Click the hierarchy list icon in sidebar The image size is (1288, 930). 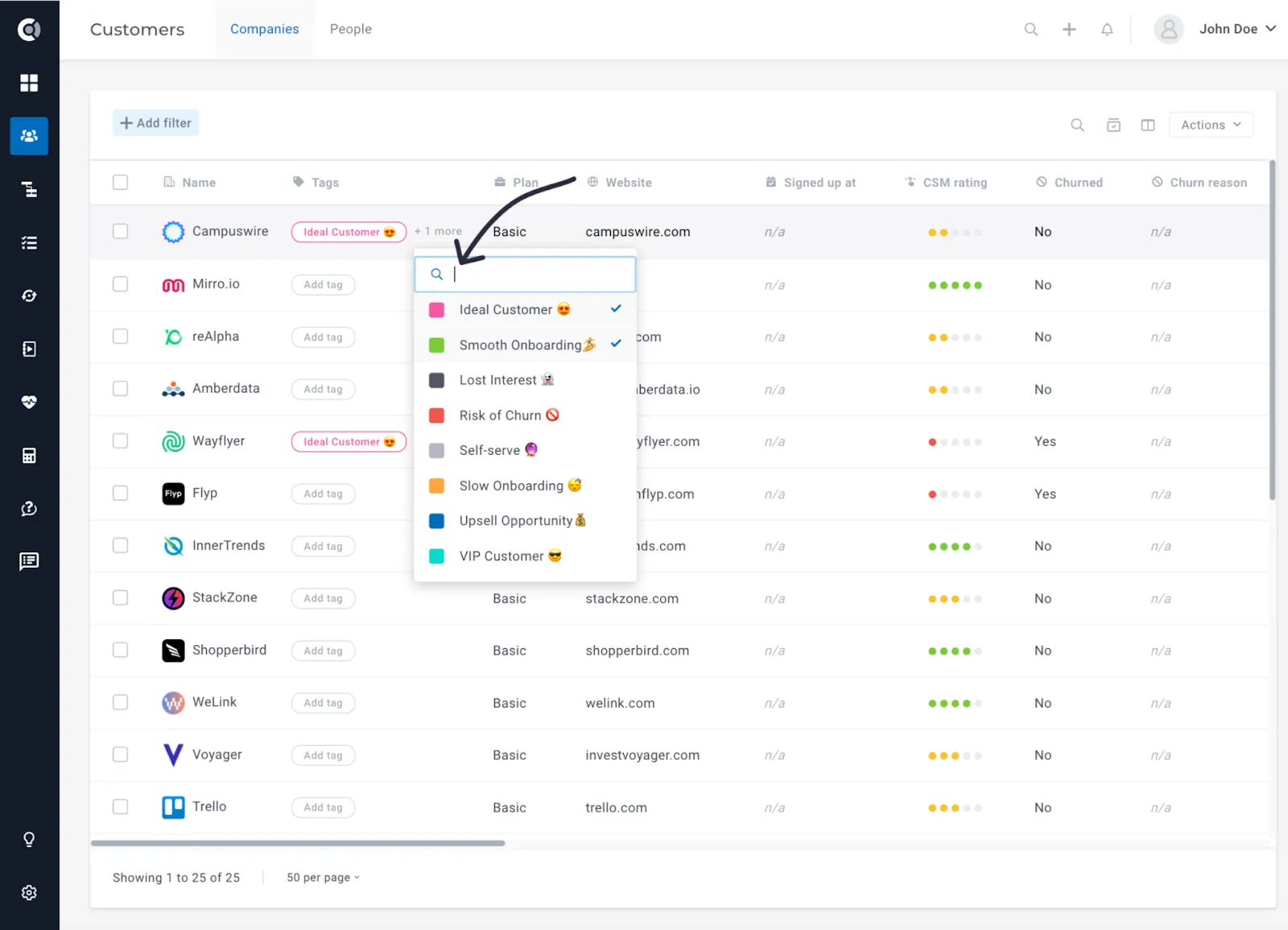point(29,190)
